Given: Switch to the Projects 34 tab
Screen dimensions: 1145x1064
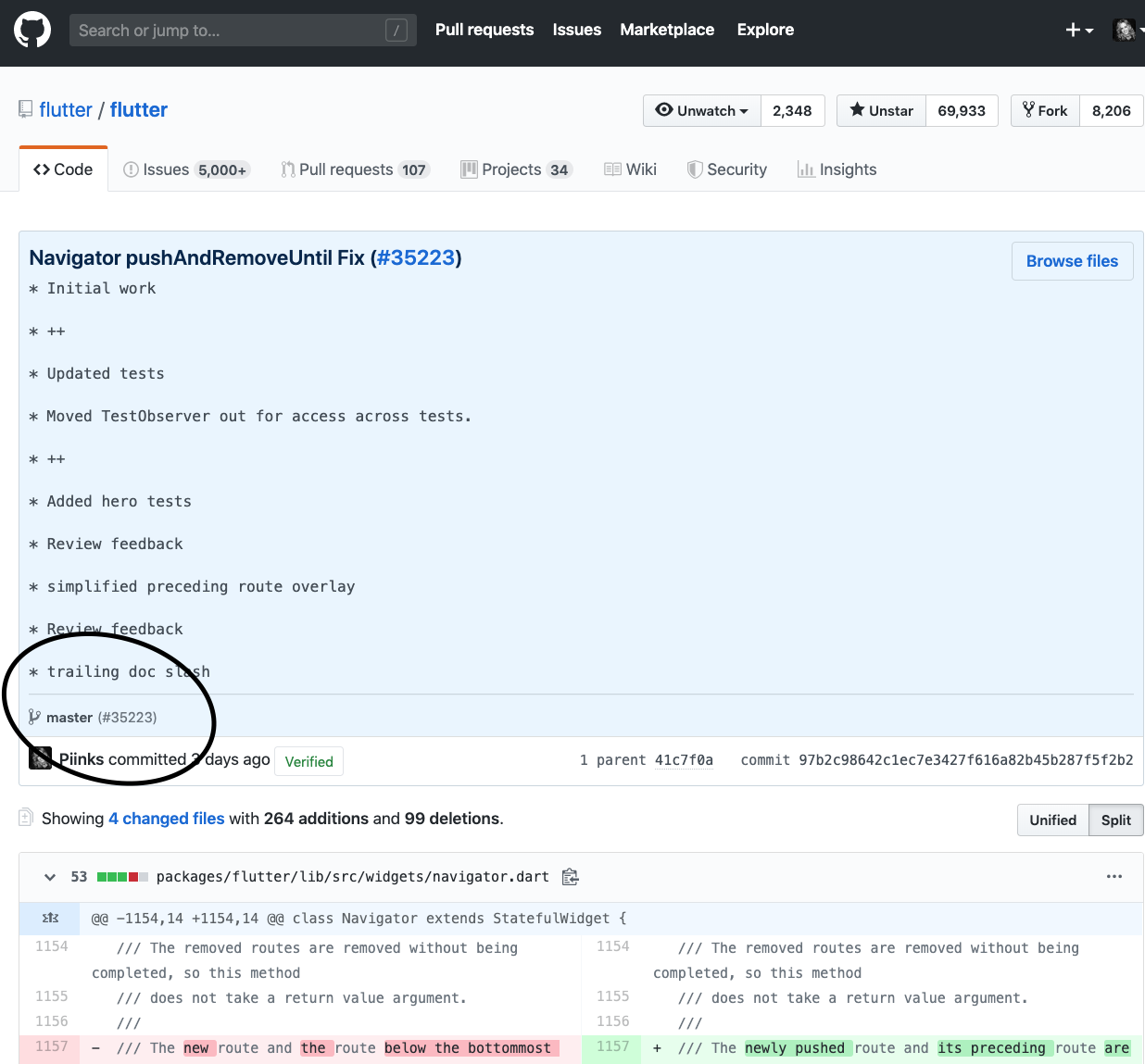Looking at the screenshot, I should (517, 169).
